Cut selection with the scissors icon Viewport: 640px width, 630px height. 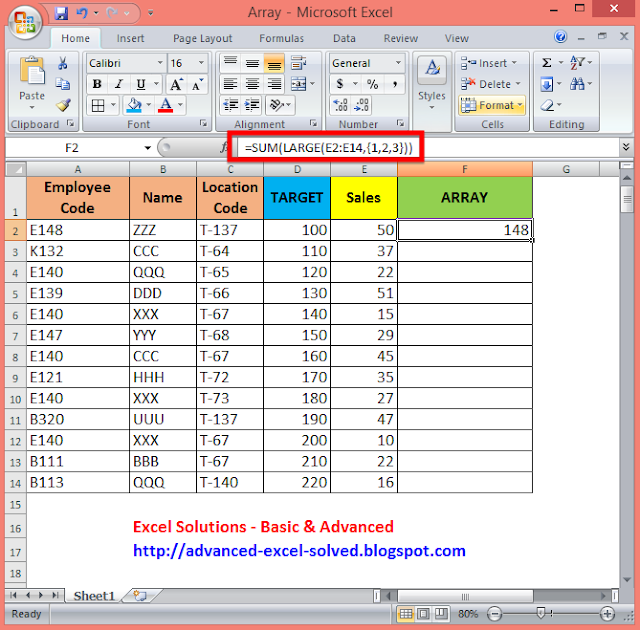pyautogui.click(x=62, y=63)
